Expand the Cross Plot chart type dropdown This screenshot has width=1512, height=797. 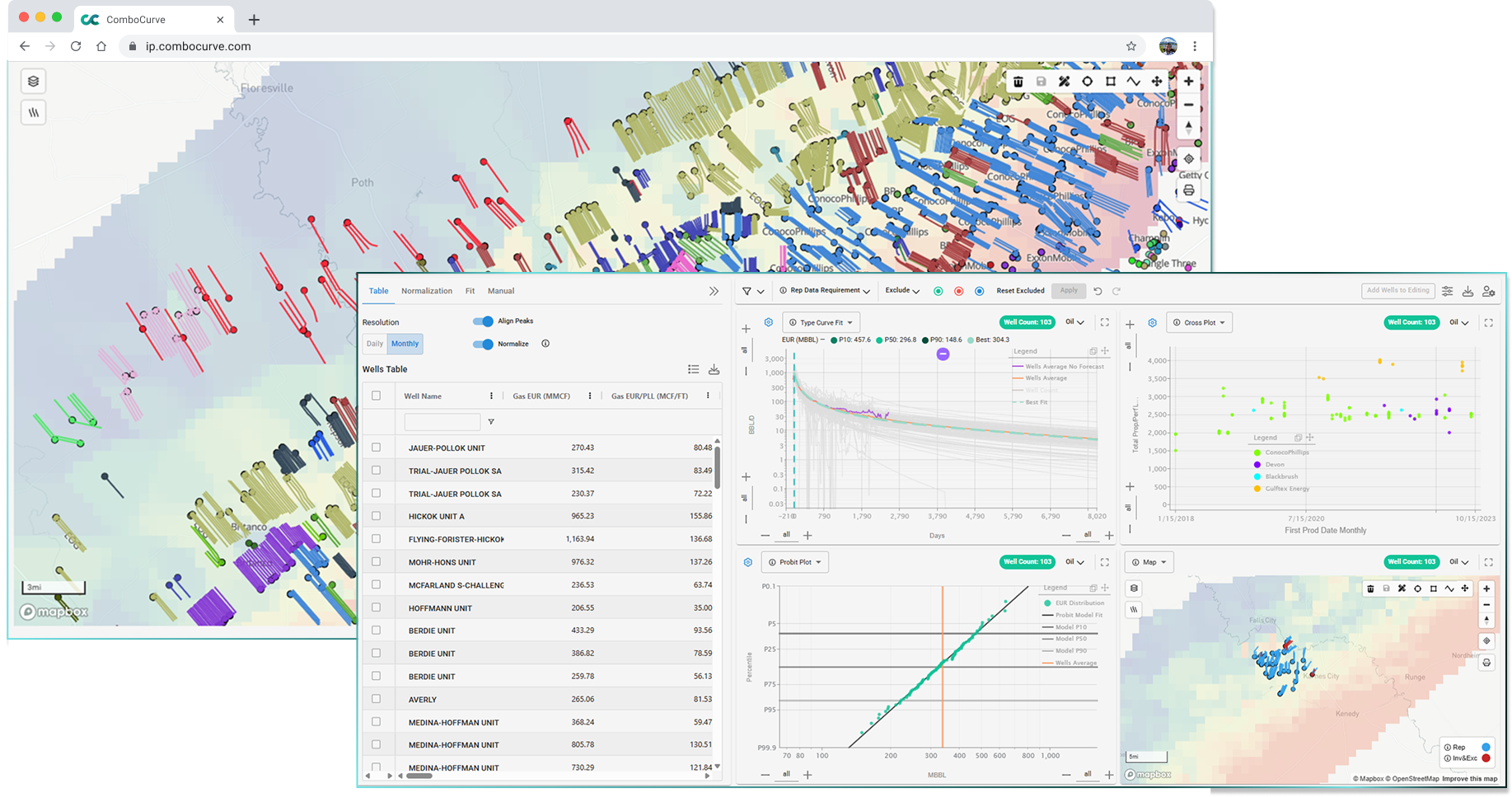point(1199,322)
